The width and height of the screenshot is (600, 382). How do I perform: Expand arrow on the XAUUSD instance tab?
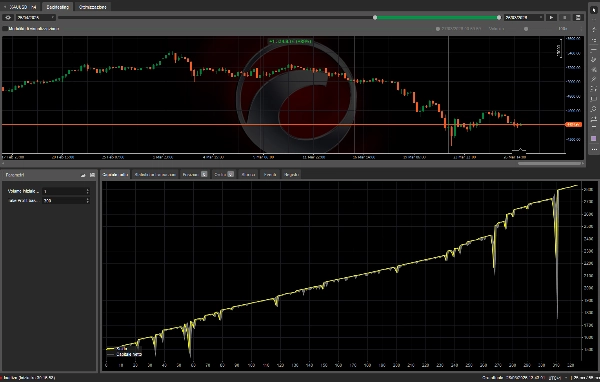[5, 7]
